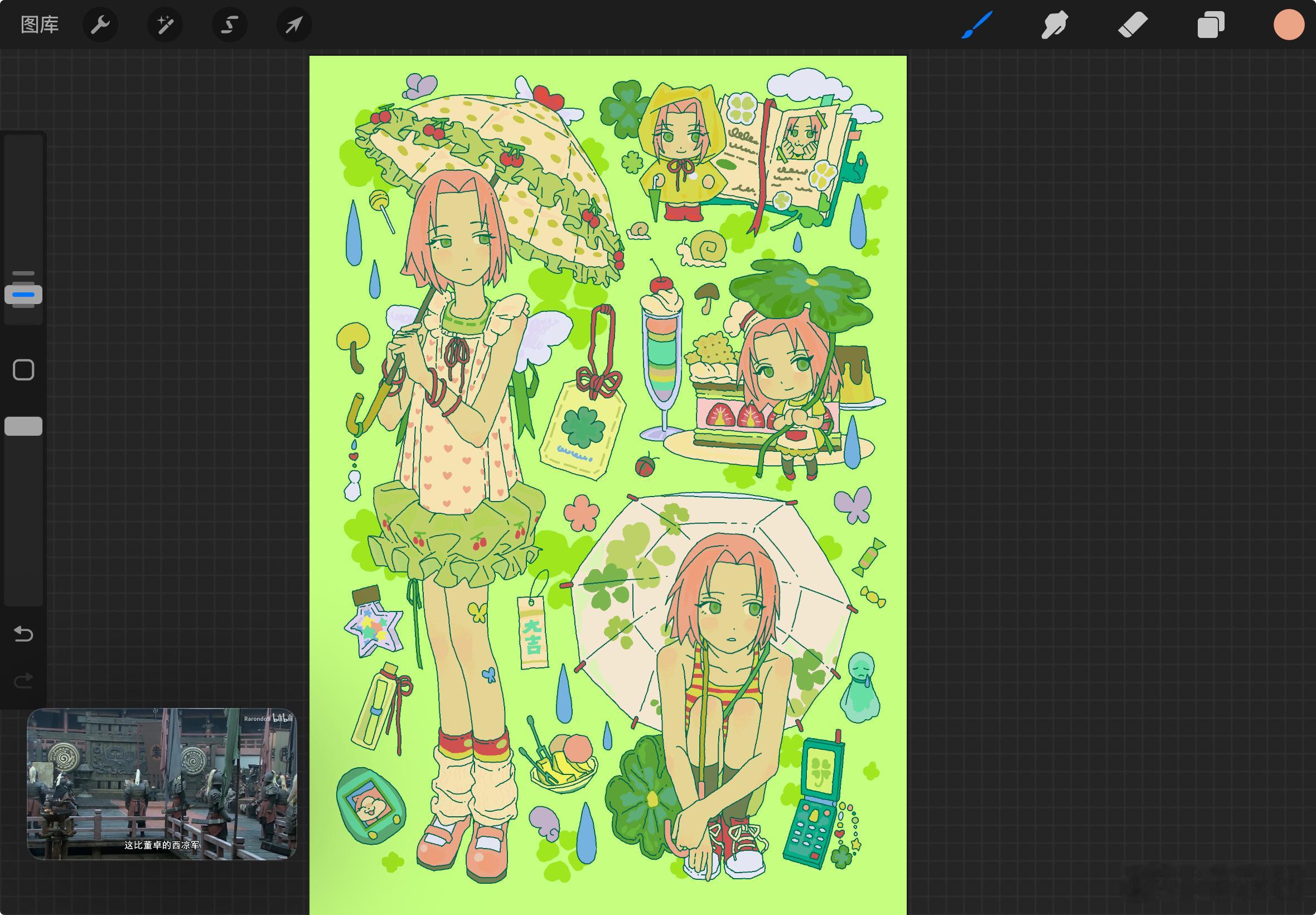This screenshot has height=915, width=1316.
Task: Open the Adjustments magic wand menu
Action: click(x=165, y=25)
